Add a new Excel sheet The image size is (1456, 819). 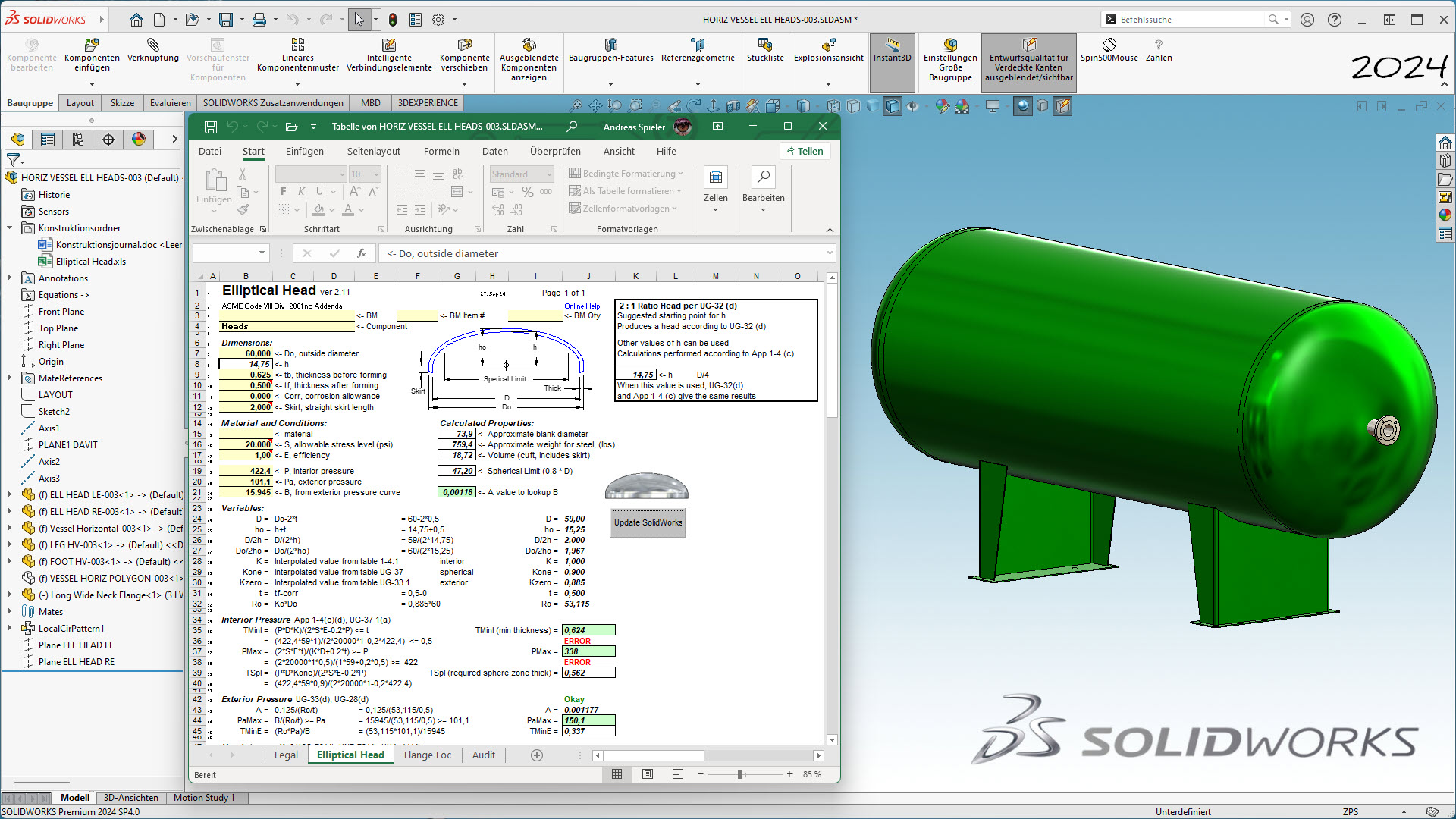click(537, 755)
